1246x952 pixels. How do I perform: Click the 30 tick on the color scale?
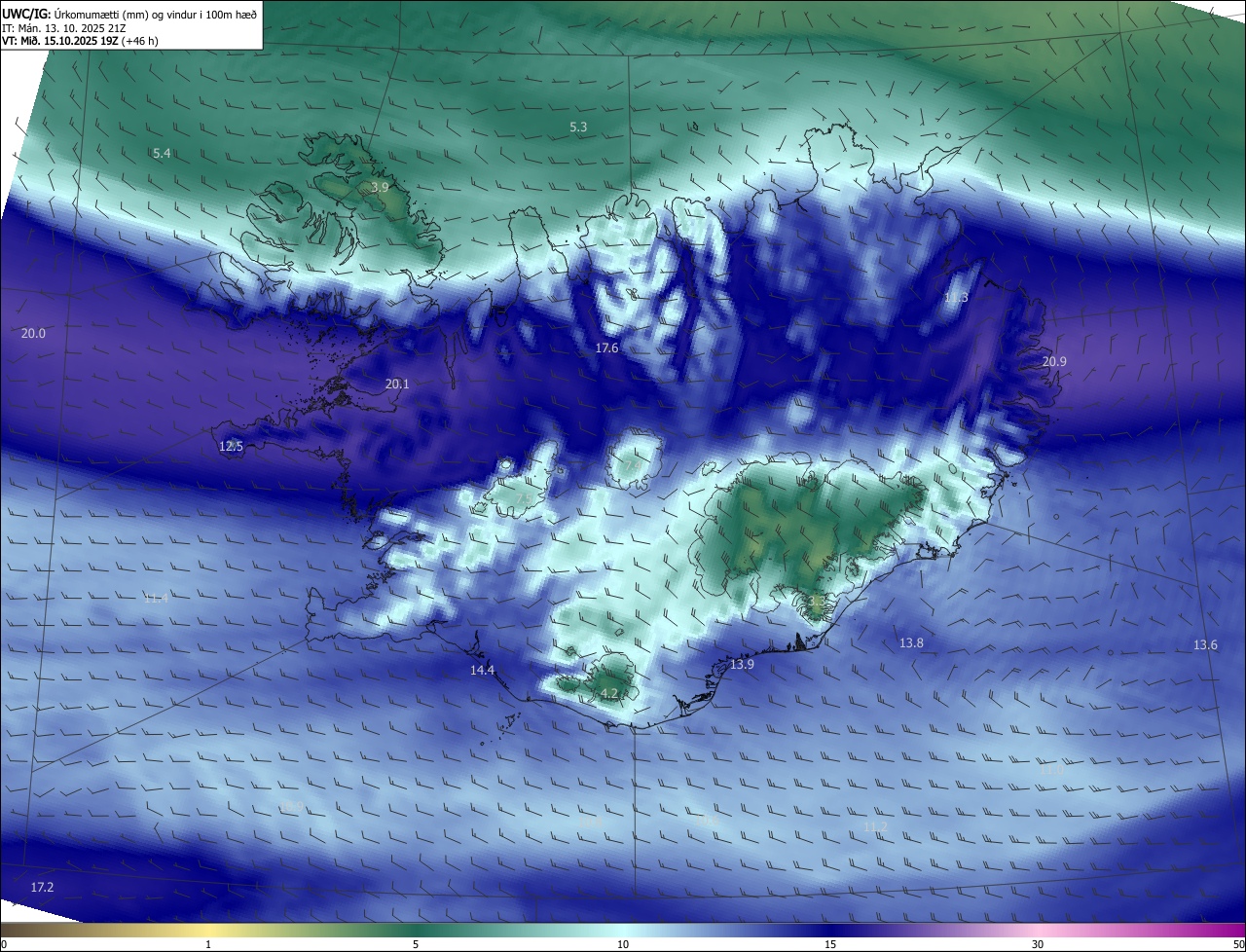1038,945
